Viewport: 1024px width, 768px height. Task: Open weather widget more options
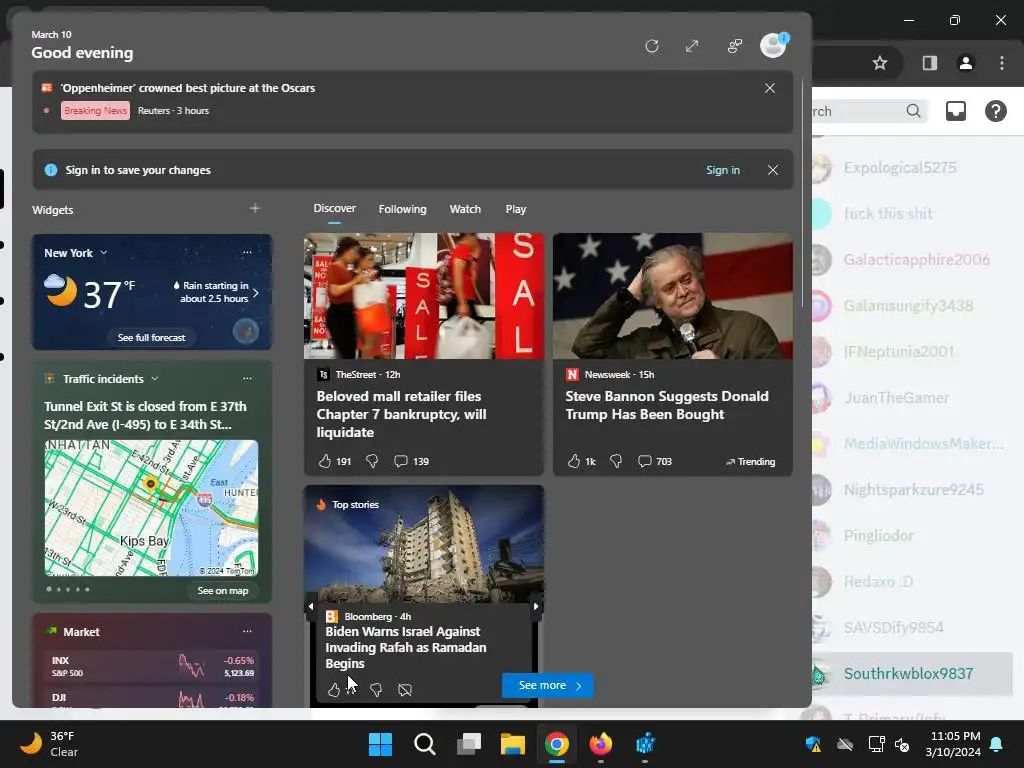click(x=247, y=252)
